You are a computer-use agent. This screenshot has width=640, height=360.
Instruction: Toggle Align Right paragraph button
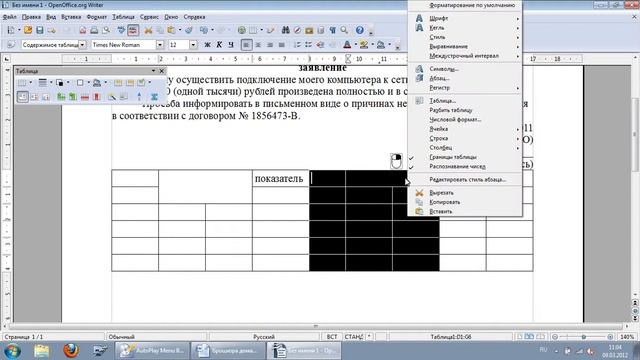click(x=270, y=45)
